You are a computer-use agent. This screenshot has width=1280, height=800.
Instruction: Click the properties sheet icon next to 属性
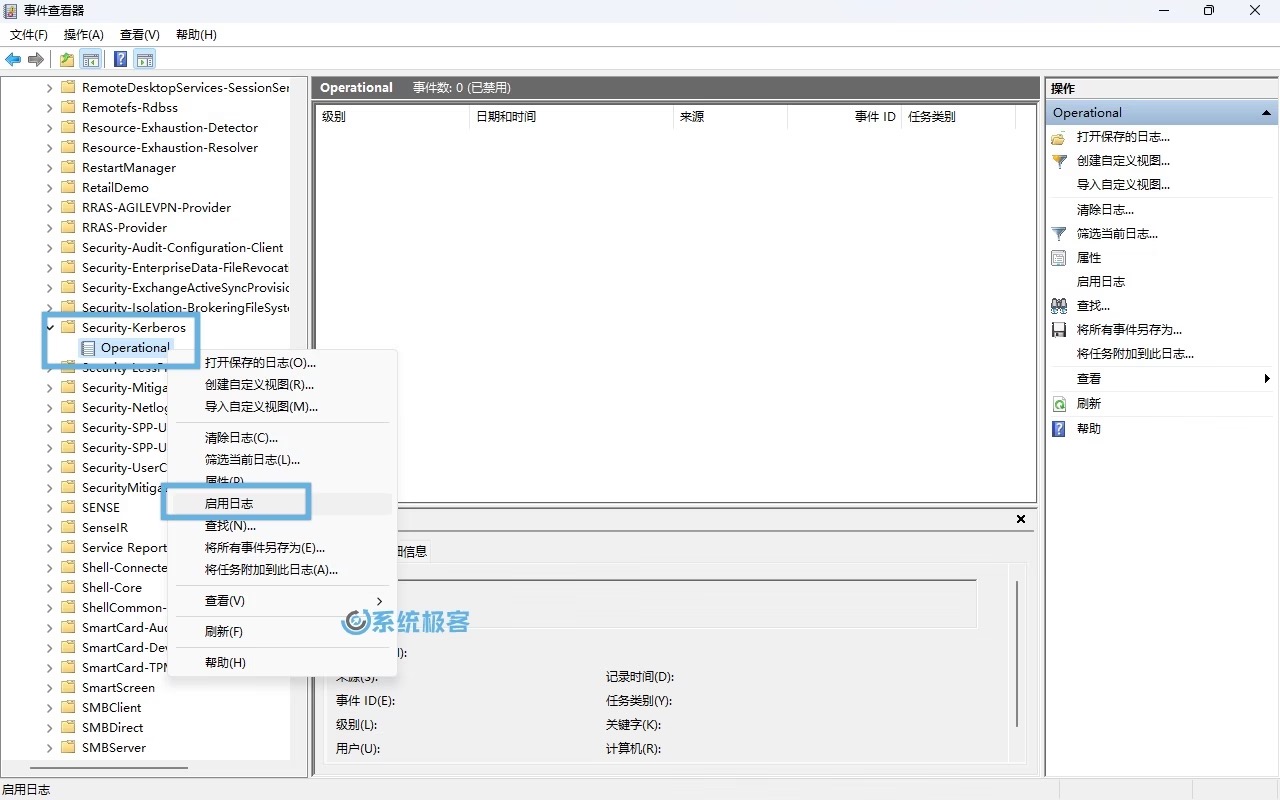point(1059,258)
